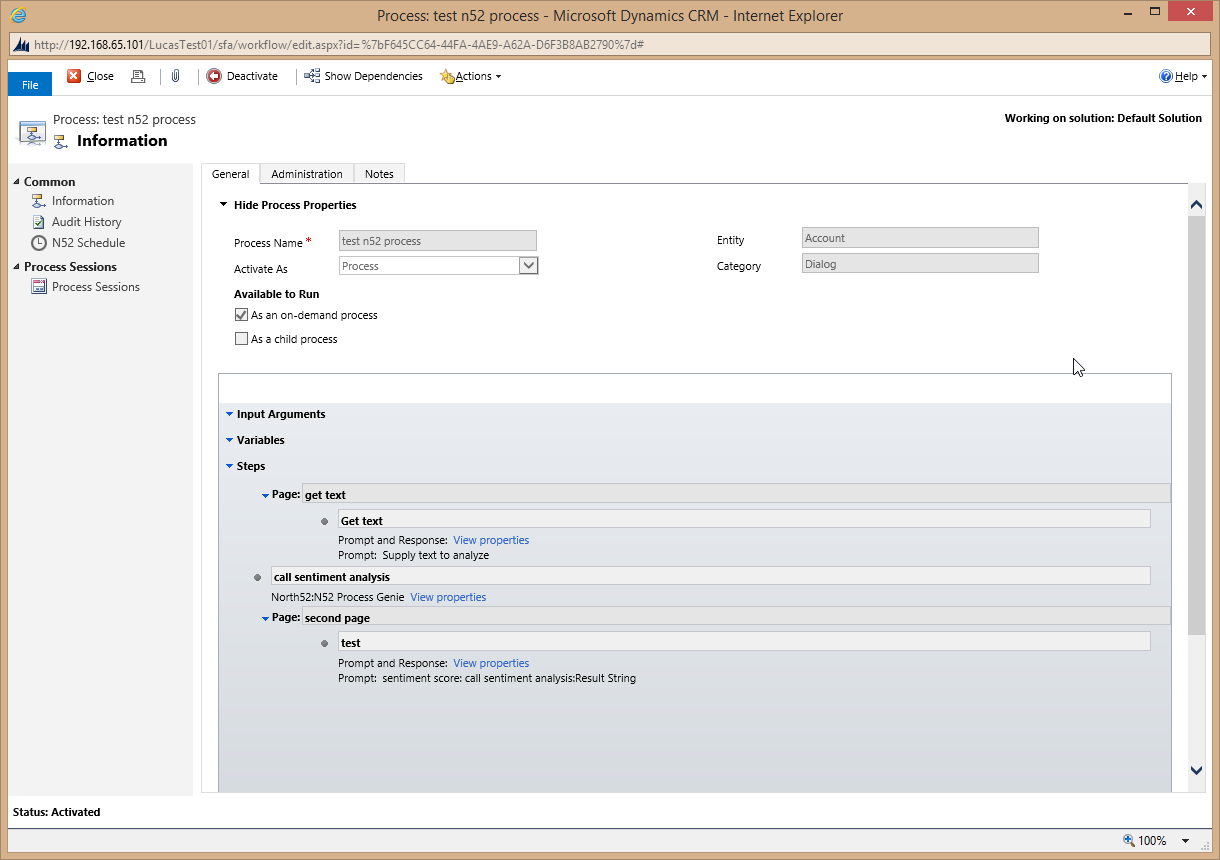Select the 'test' step bullet
The image size is (1220, 860).
324,643
